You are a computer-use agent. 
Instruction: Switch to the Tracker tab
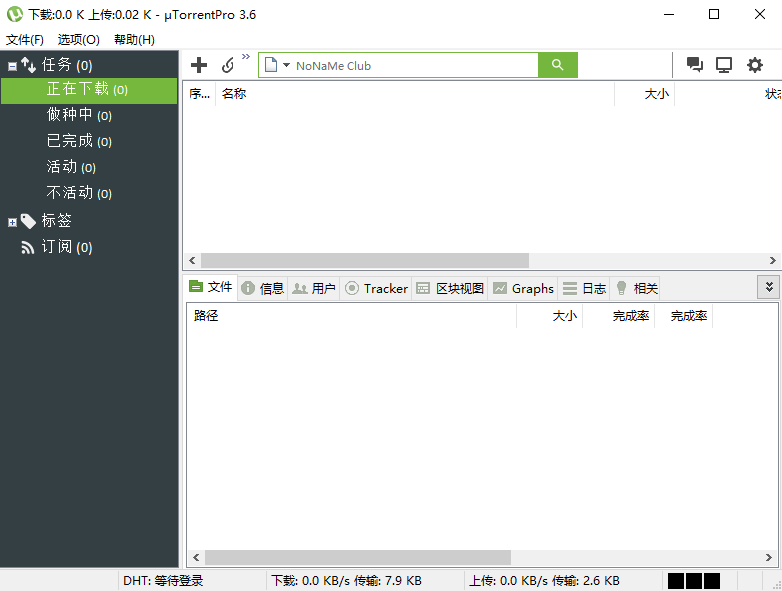tap(376, 288)
